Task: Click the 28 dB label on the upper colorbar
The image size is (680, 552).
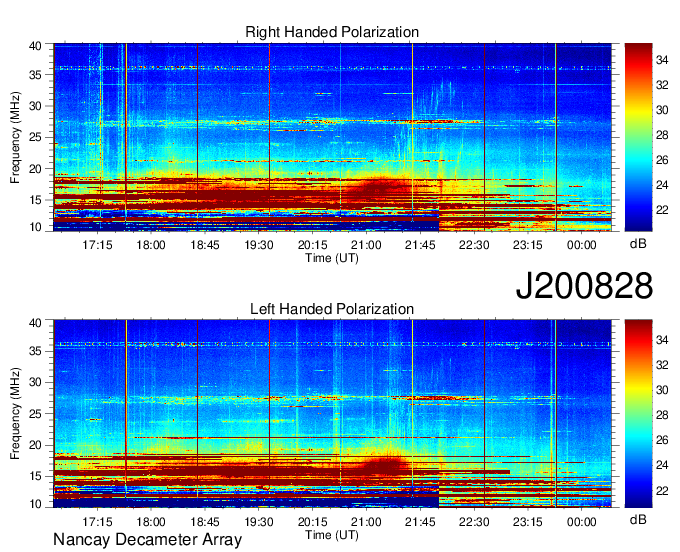Action: click(662, 135)
